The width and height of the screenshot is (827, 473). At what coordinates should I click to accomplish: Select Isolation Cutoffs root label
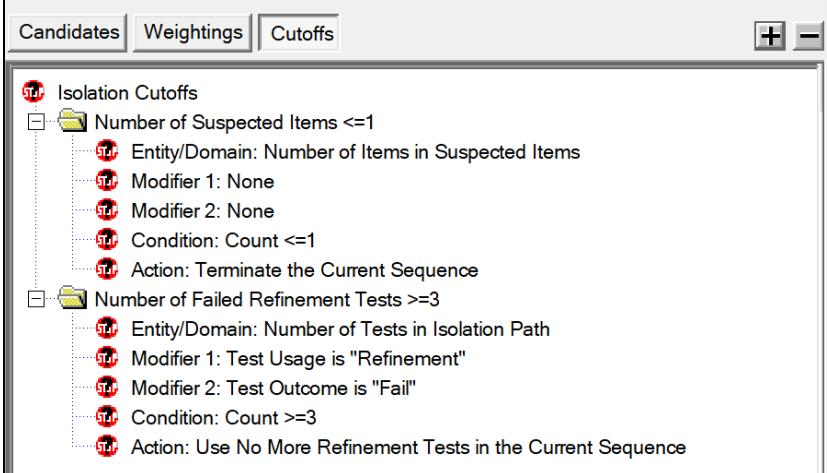tap(128, 93)
